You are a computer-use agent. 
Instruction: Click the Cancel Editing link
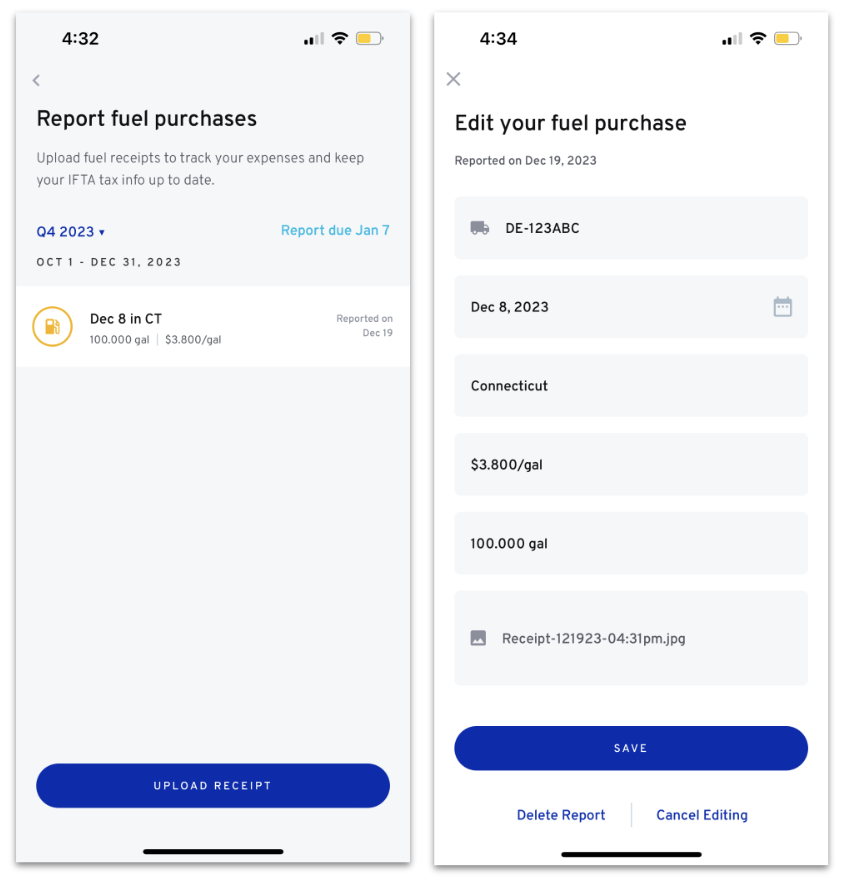(x=702, y=815)
